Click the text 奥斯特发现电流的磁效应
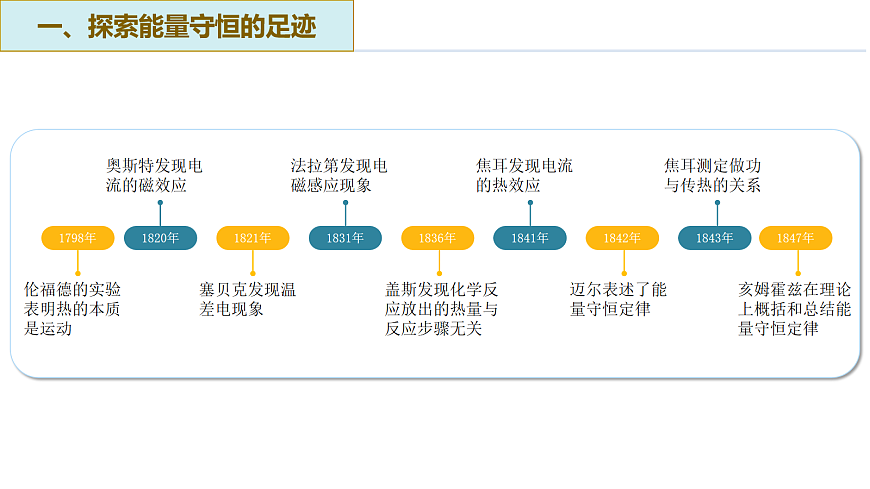 (x=154, y=175)
